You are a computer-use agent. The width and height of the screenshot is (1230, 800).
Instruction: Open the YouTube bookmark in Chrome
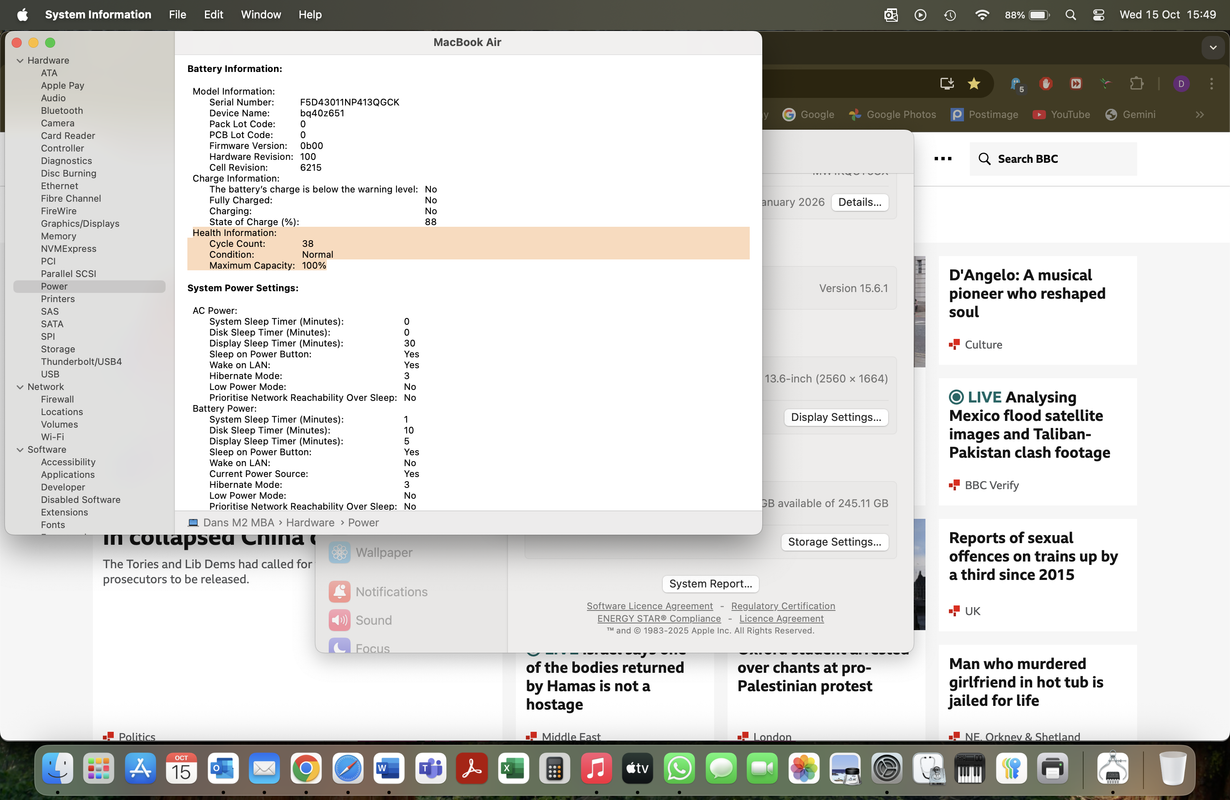pos(1061,115)
